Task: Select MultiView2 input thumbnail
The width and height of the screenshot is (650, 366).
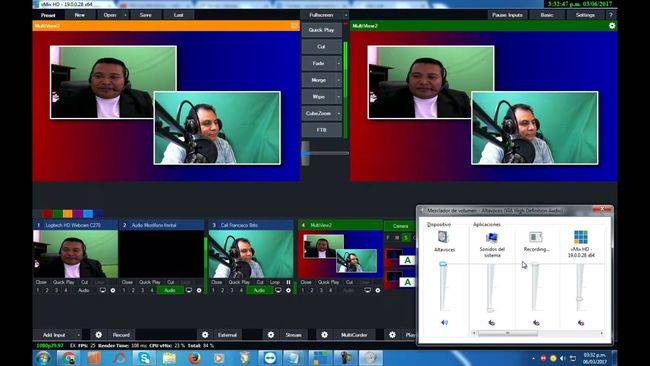Action: tap(340, 254)
